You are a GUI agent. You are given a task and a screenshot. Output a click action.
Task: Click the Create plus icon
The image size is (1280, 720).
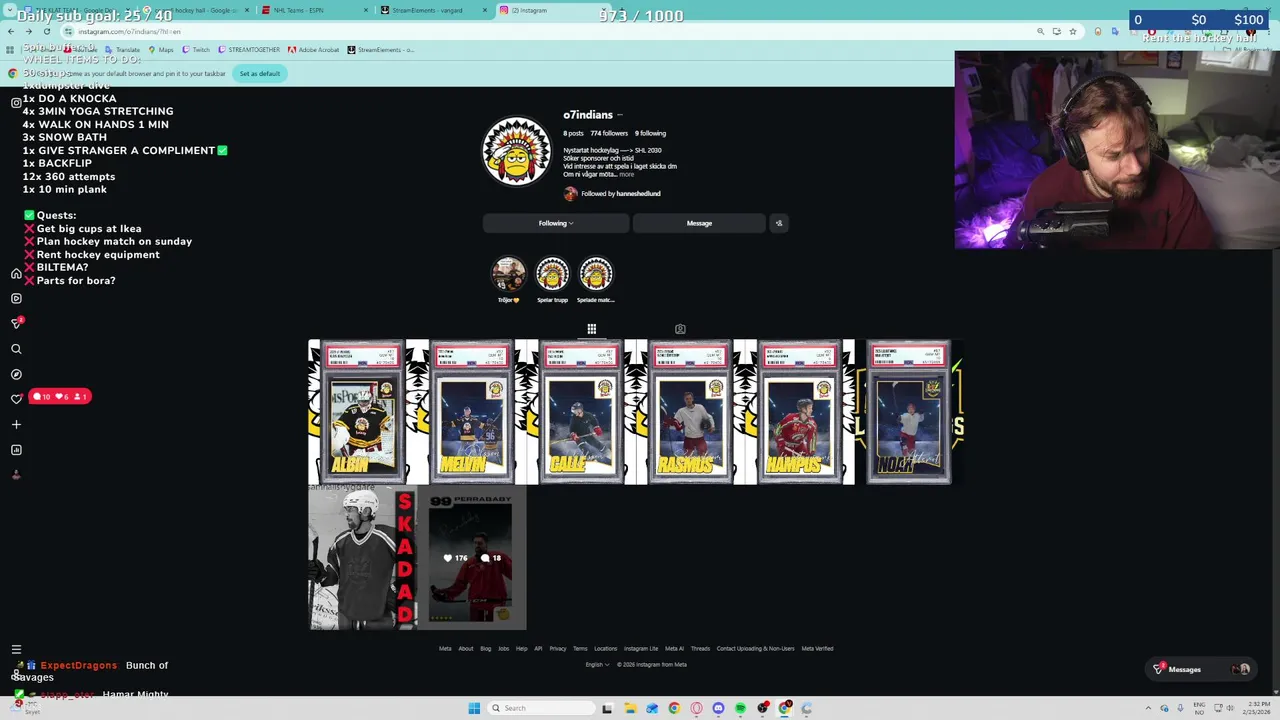tap(16, 424)
